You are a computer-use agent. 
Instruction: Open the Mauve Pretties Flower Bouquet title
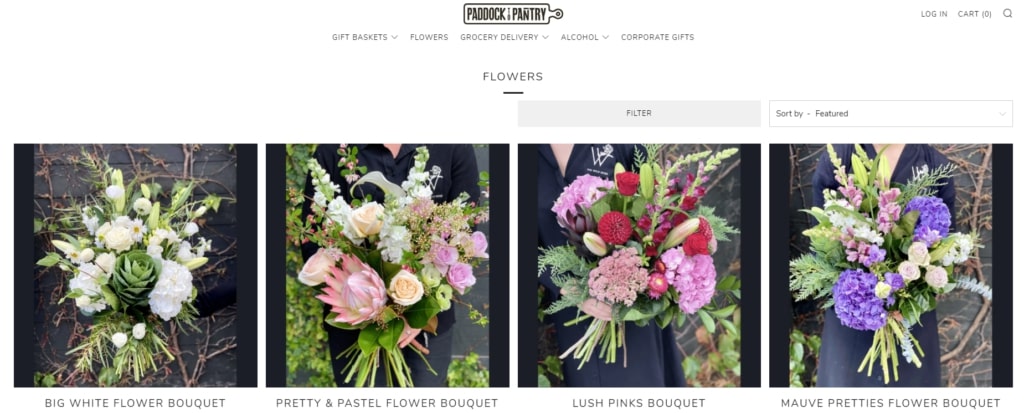891,403
